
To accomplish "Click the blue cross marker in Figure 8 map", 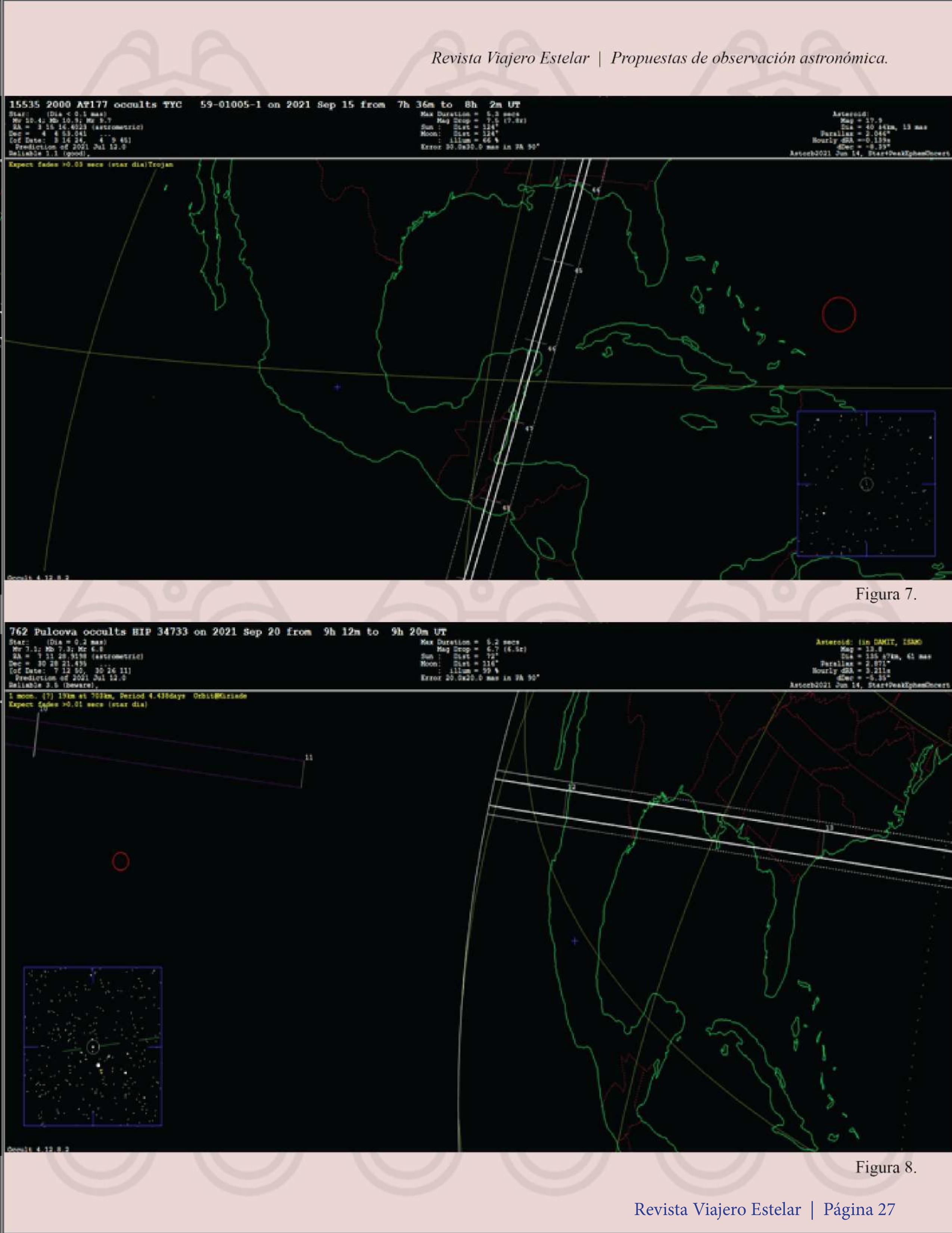I will point(575,941).
